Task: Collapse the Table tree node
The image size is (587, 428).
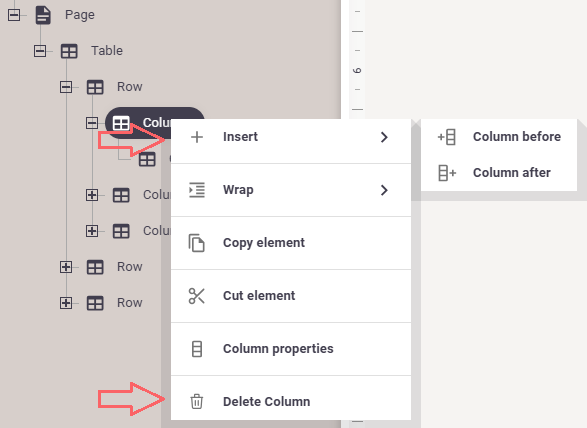Action: (x=40, y=51)
